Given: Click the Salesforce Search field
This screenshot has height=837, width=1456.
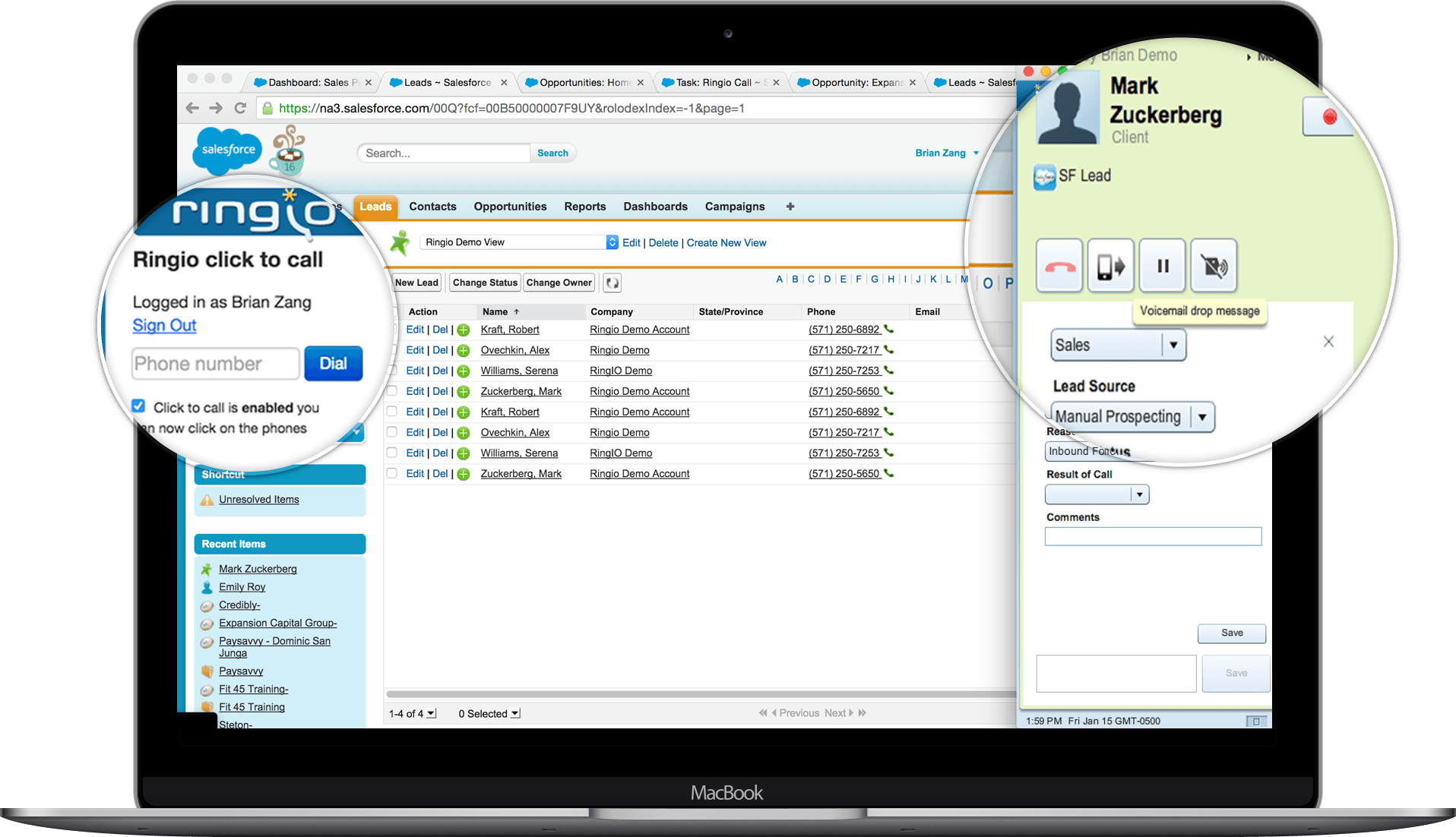Looking at the screenshot, I should (x=444, y=153).
